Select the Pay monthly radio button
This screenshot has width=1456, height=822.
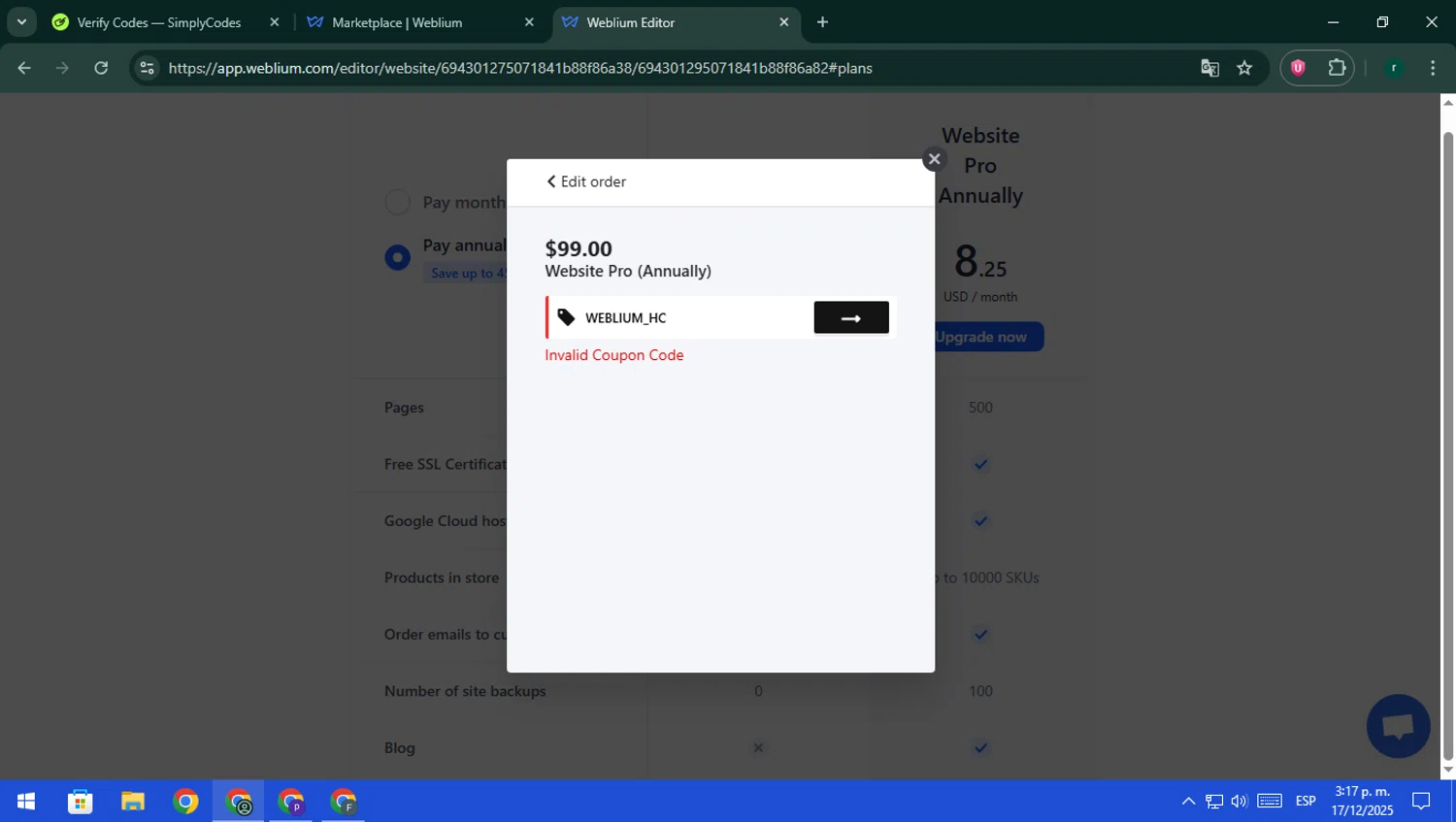click(x=397, y=202)
